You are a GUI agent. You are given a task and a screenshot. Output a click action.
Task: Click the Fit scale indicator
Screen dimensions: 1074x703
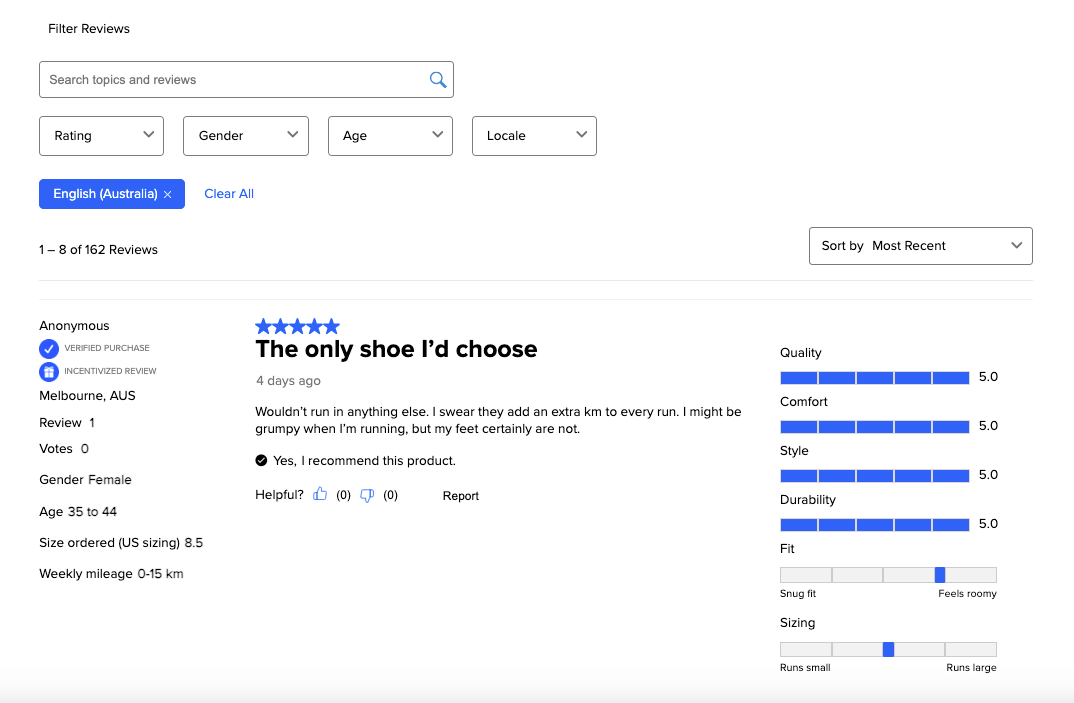coord(939,575)
